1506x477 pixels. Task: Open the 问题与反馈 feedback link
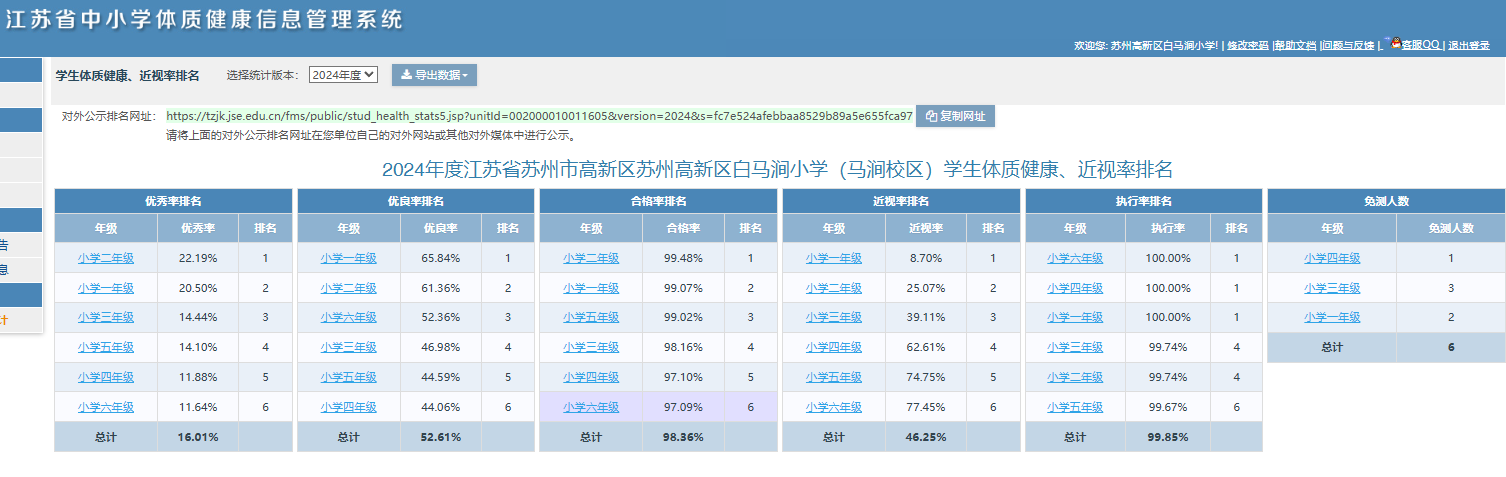1348,46
